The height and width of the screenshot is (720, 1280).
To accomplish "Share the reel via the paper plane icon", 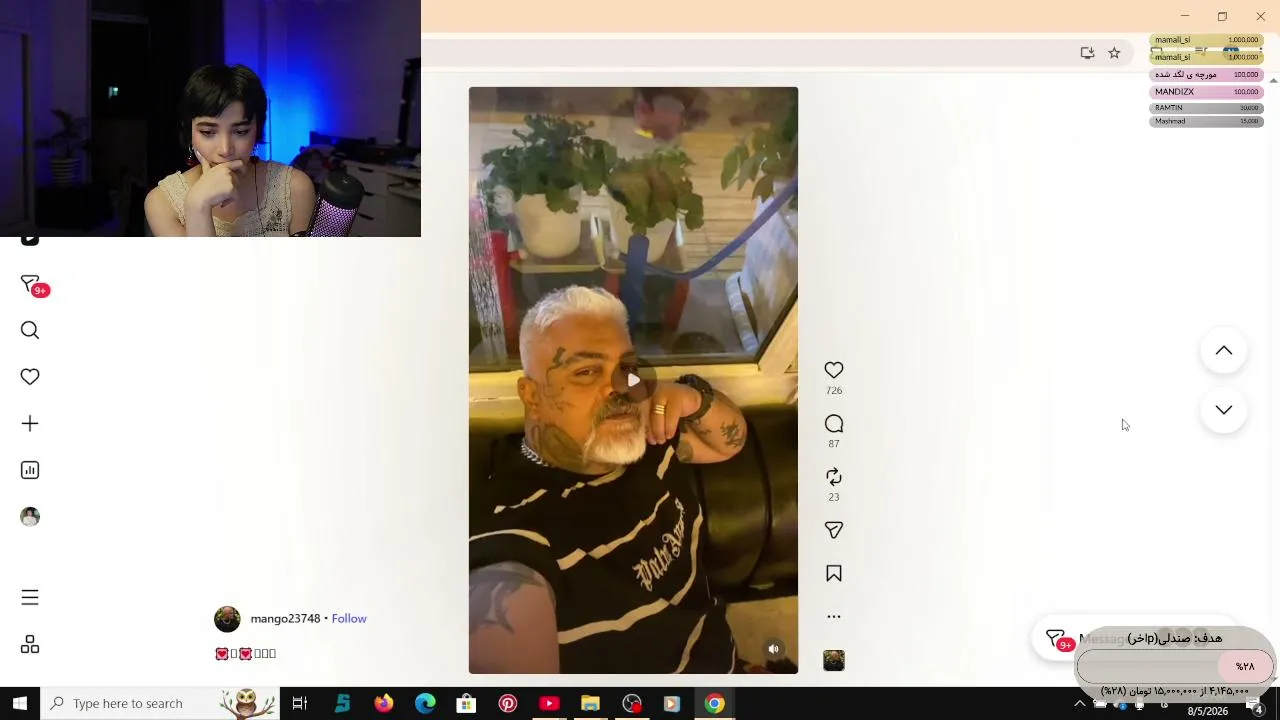I will tap(834, 530).
